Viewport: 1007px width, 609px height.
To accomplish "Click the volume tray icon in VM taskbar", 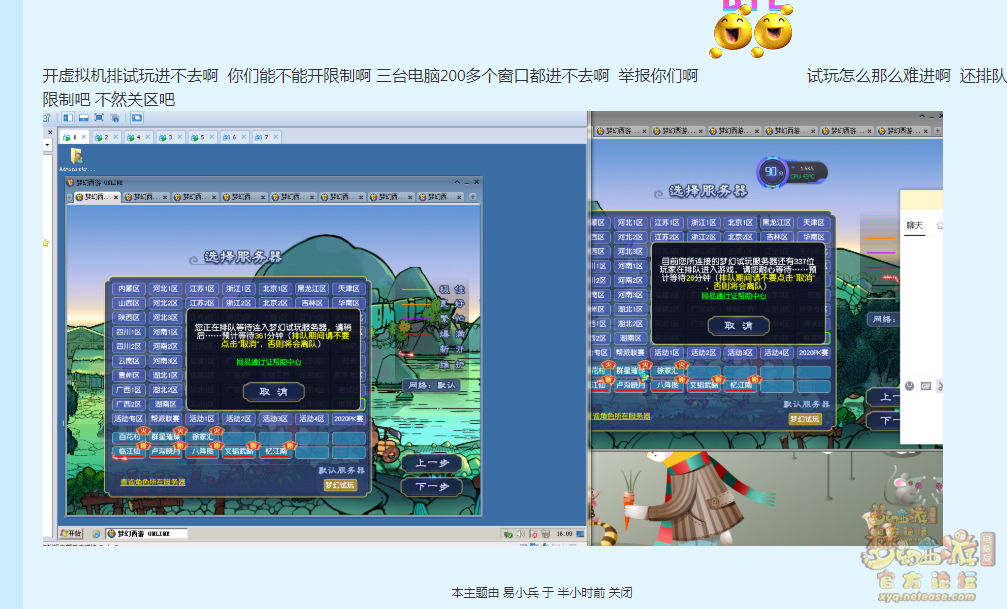I will click(521, 534).
